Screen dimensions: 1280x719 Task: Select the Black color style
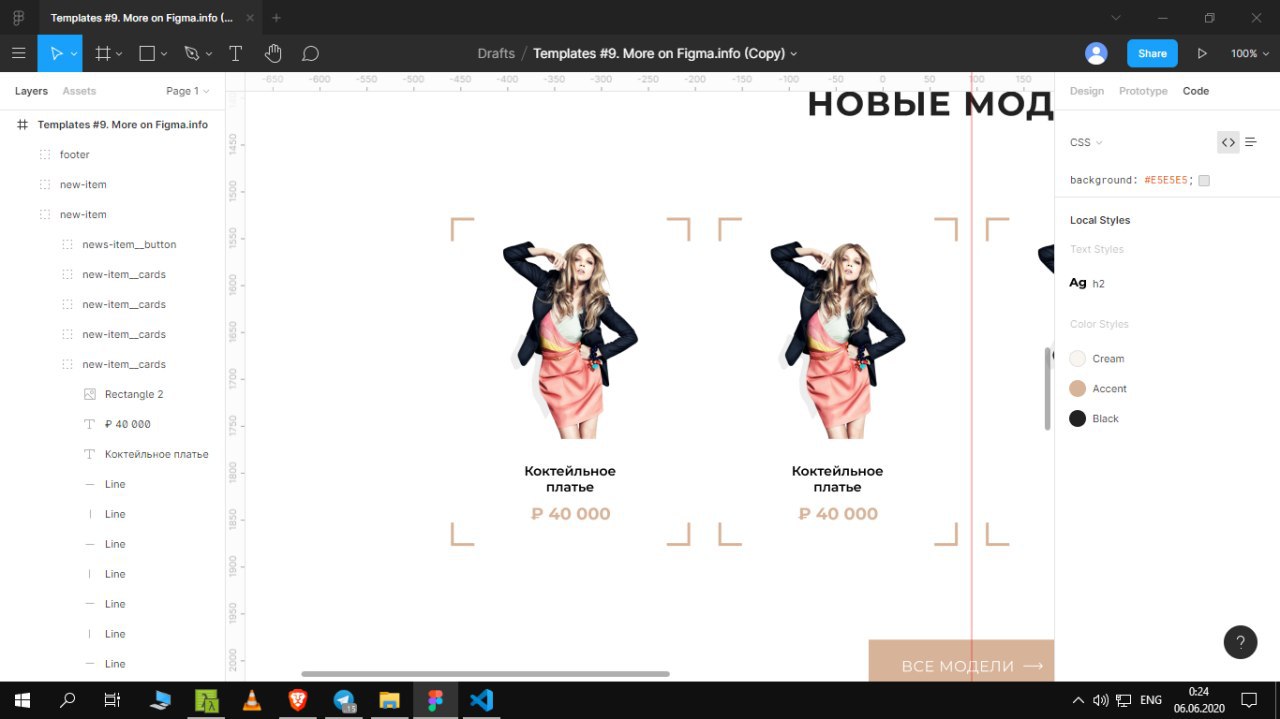click(x=1094, y=419)
